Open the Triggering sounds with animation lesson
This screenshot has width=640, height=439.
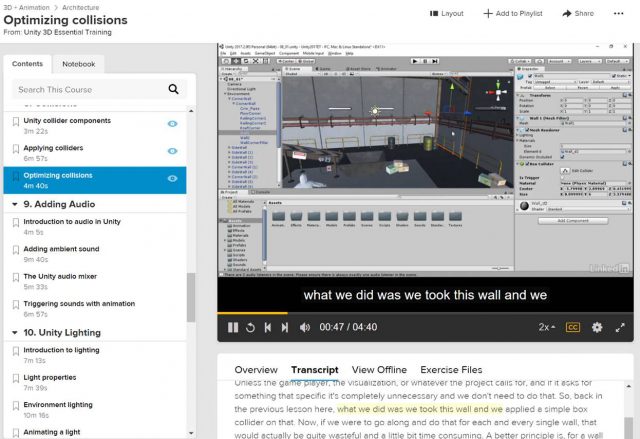79,304
